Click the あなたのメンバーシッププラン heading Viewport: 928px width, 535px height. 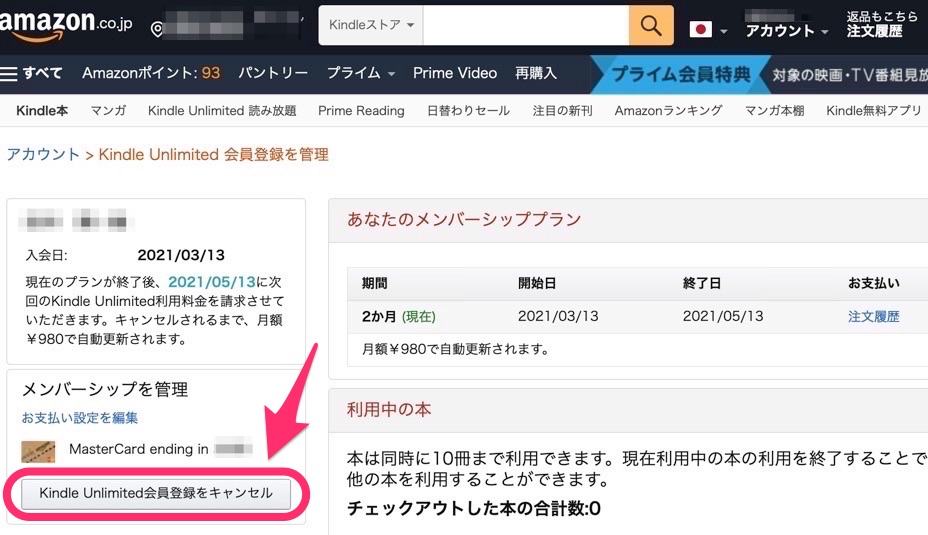(464, 220)
